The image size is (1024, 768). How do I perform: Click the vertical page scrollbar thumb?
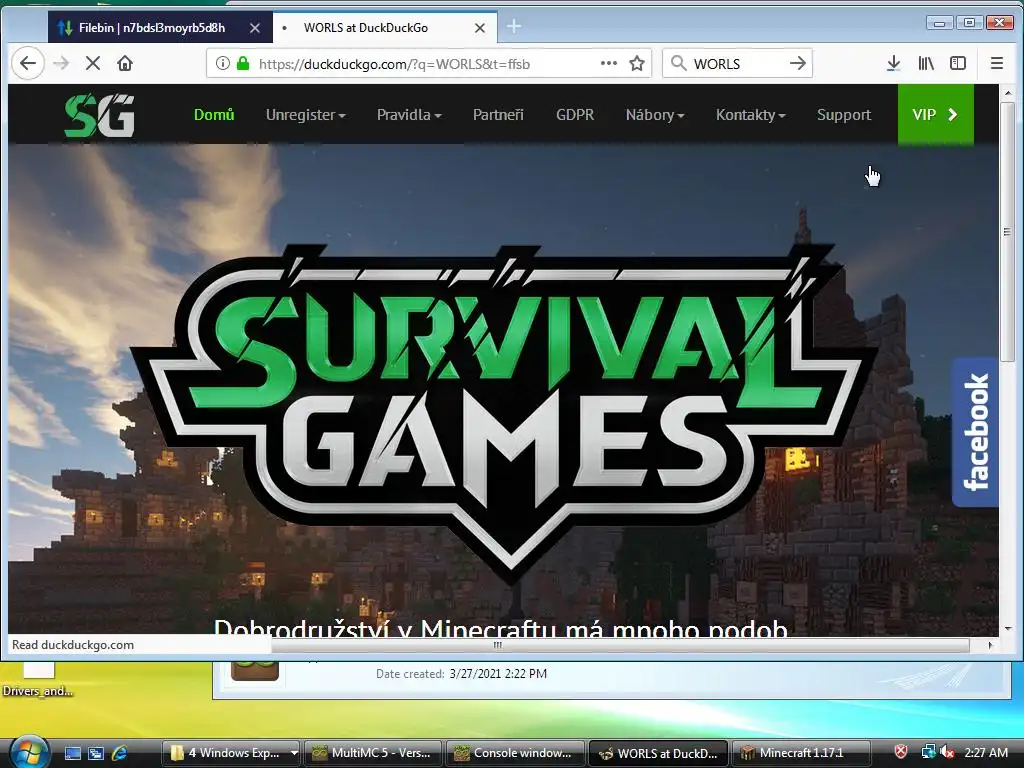coord(1007,232)
